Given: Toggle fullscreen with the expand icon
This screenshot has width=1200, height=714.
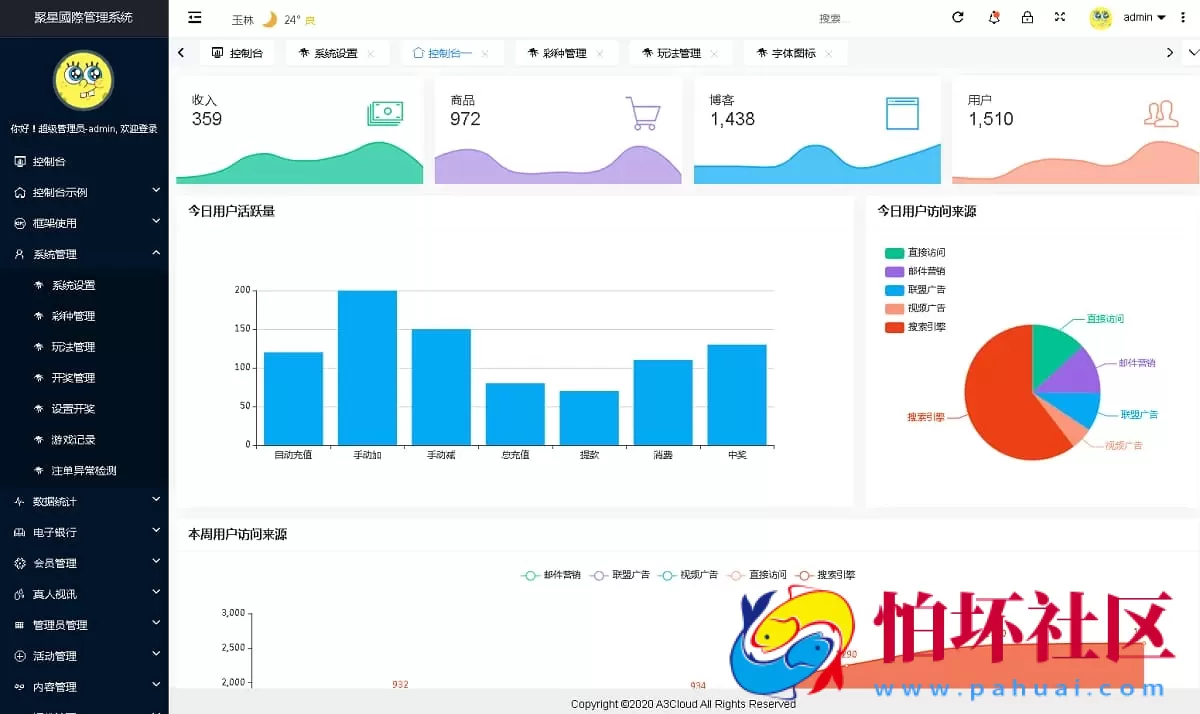Looking at the screenshot, I should 1060,17.
